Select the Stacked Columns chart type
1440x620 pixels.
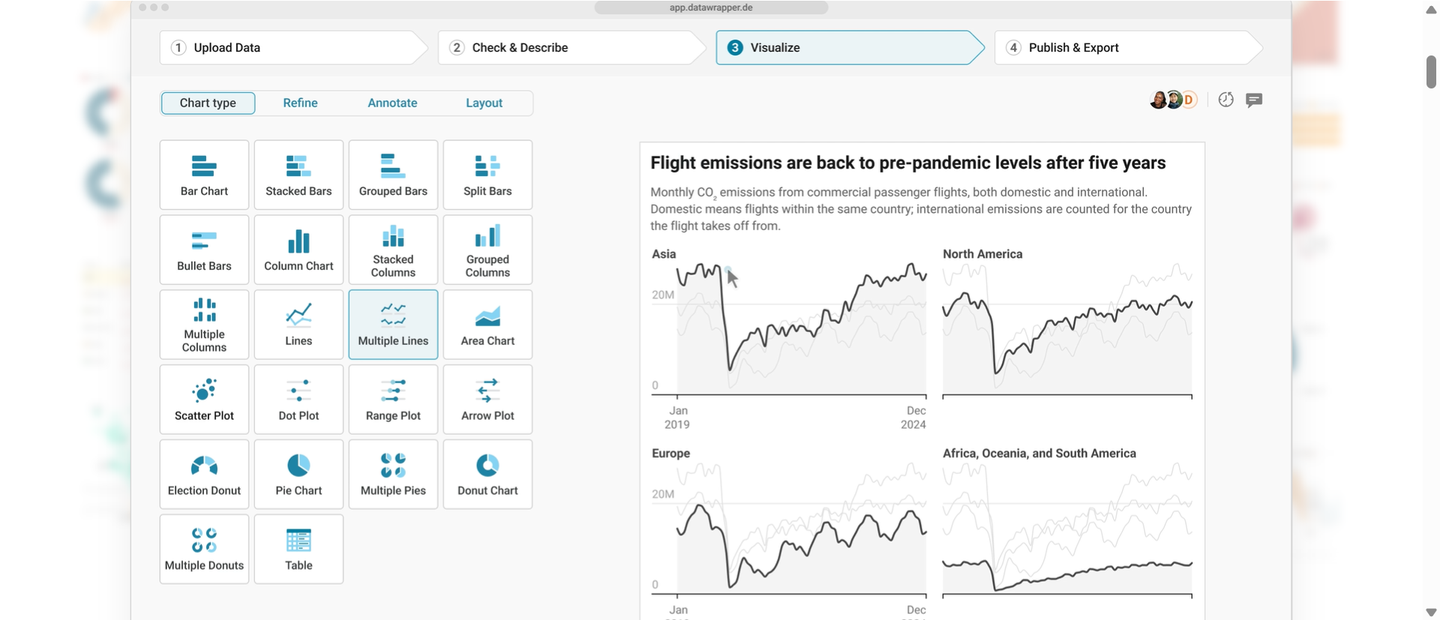pyautogui.click(x=393, y=250)
